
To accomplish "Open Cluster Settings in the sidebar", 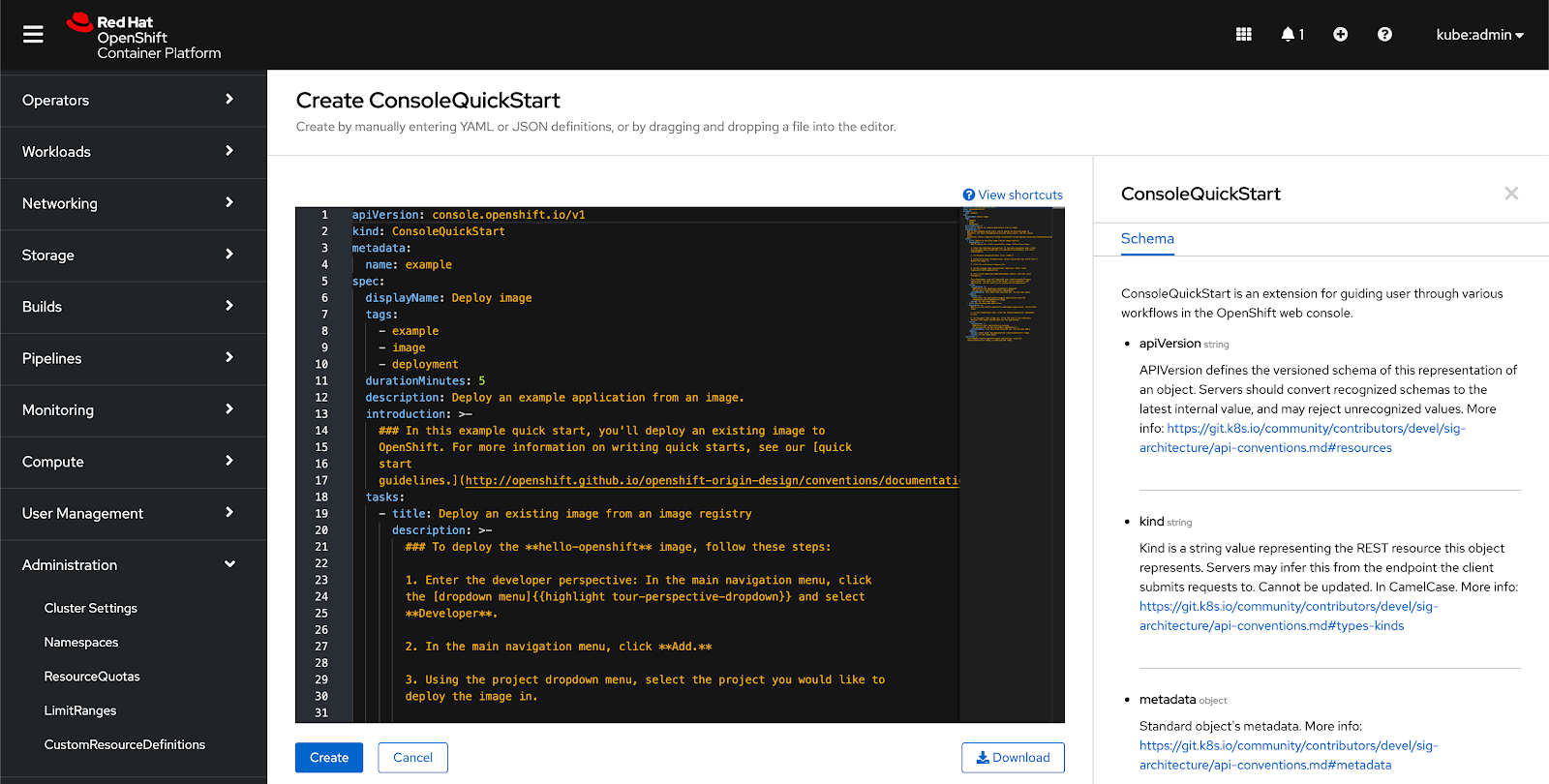I will point(91,608).
